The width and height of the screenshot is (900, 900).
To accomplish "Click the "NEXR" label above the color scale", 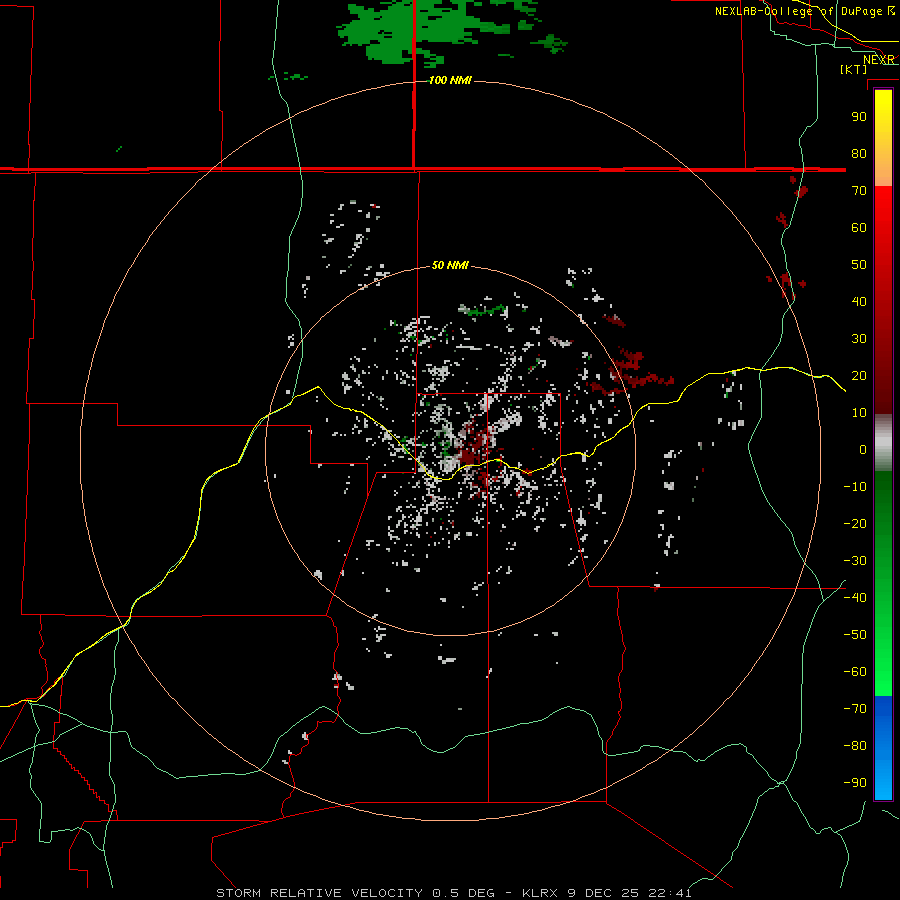I will pyautogui.click(x=879, y=60).
